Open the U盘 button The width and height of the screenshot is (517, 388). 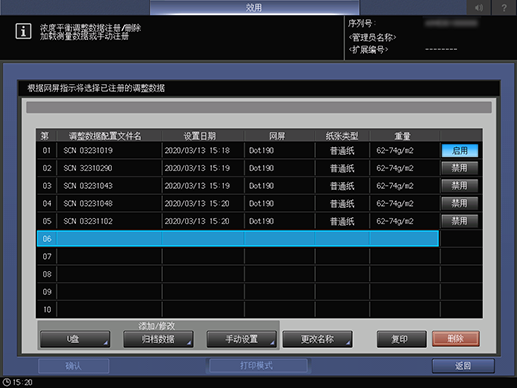(x=75, y=339)
